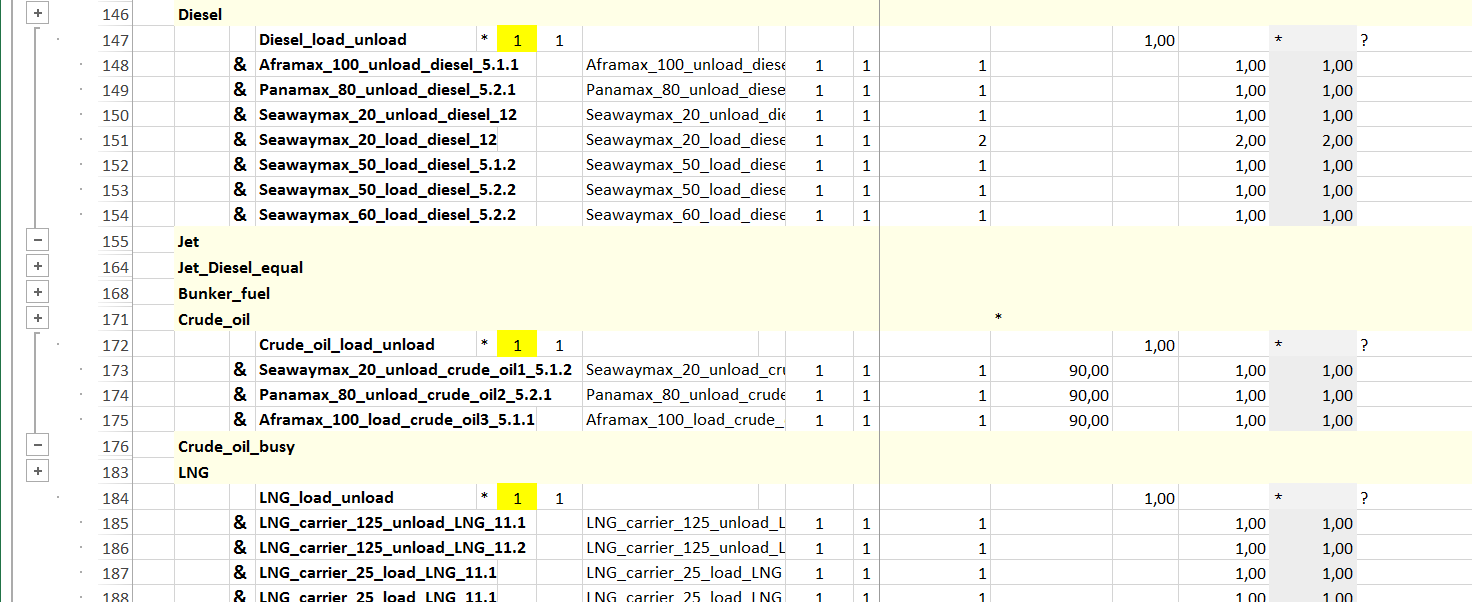The height and width of the screenshot is (602, 1472).
Task: Click row header 147
Action: (x=116, y=40)
